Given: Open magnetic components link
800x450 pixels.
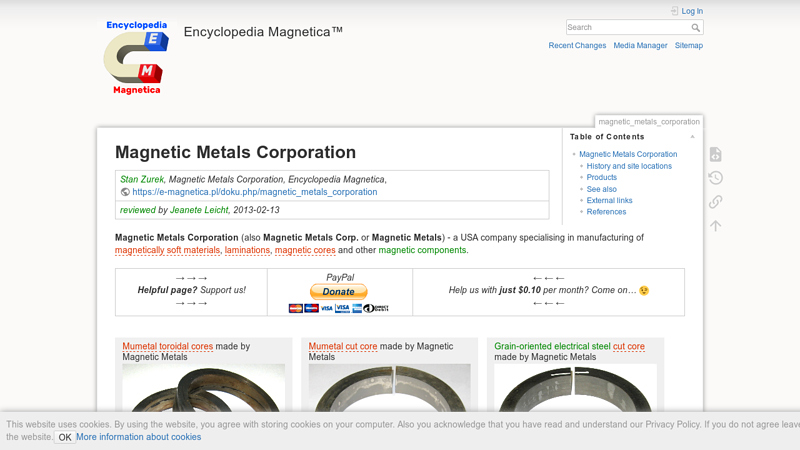Looking at the screenshot, I should click(422, 250).
